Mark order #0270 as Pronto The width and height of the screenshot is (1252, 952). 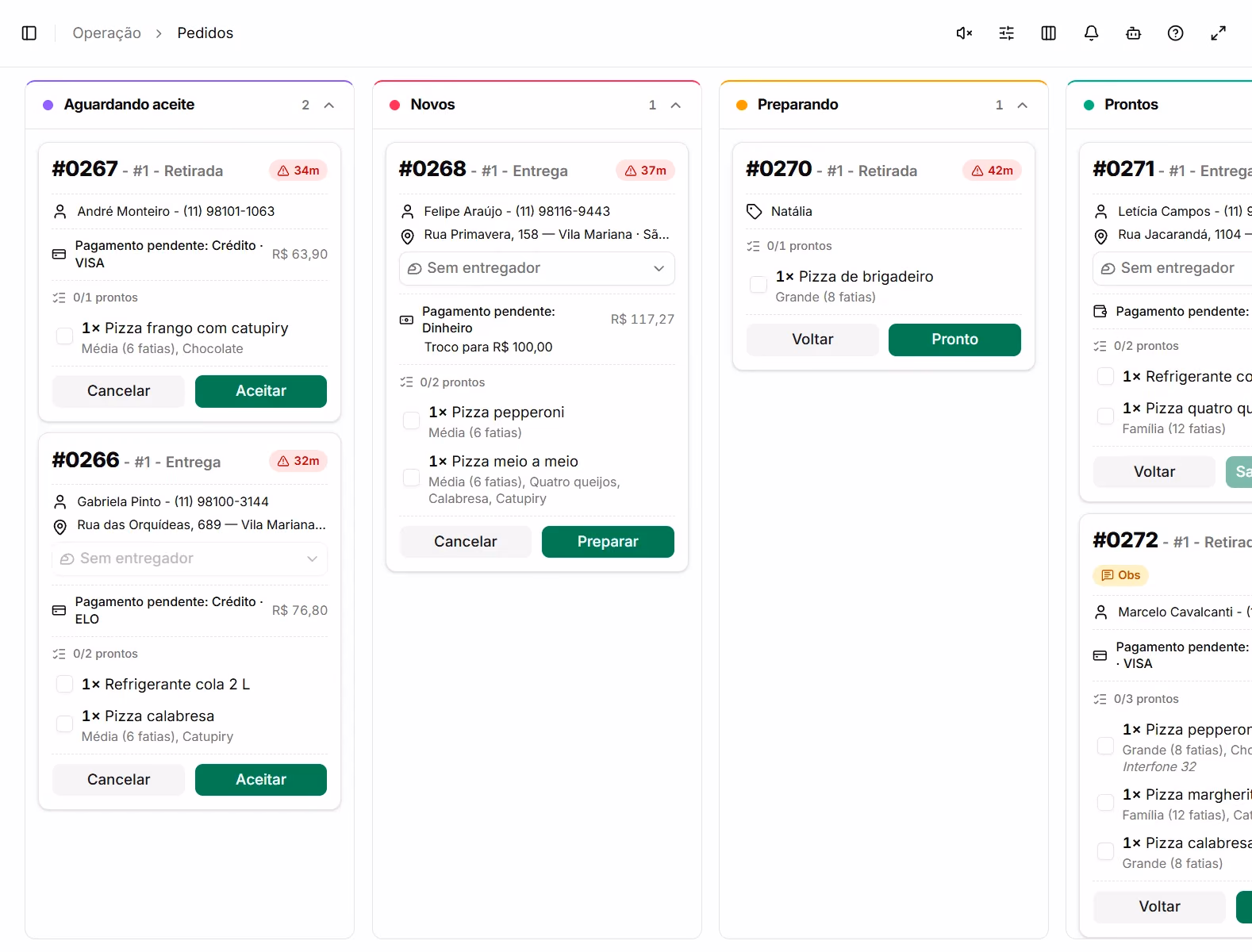pos(954,340)
